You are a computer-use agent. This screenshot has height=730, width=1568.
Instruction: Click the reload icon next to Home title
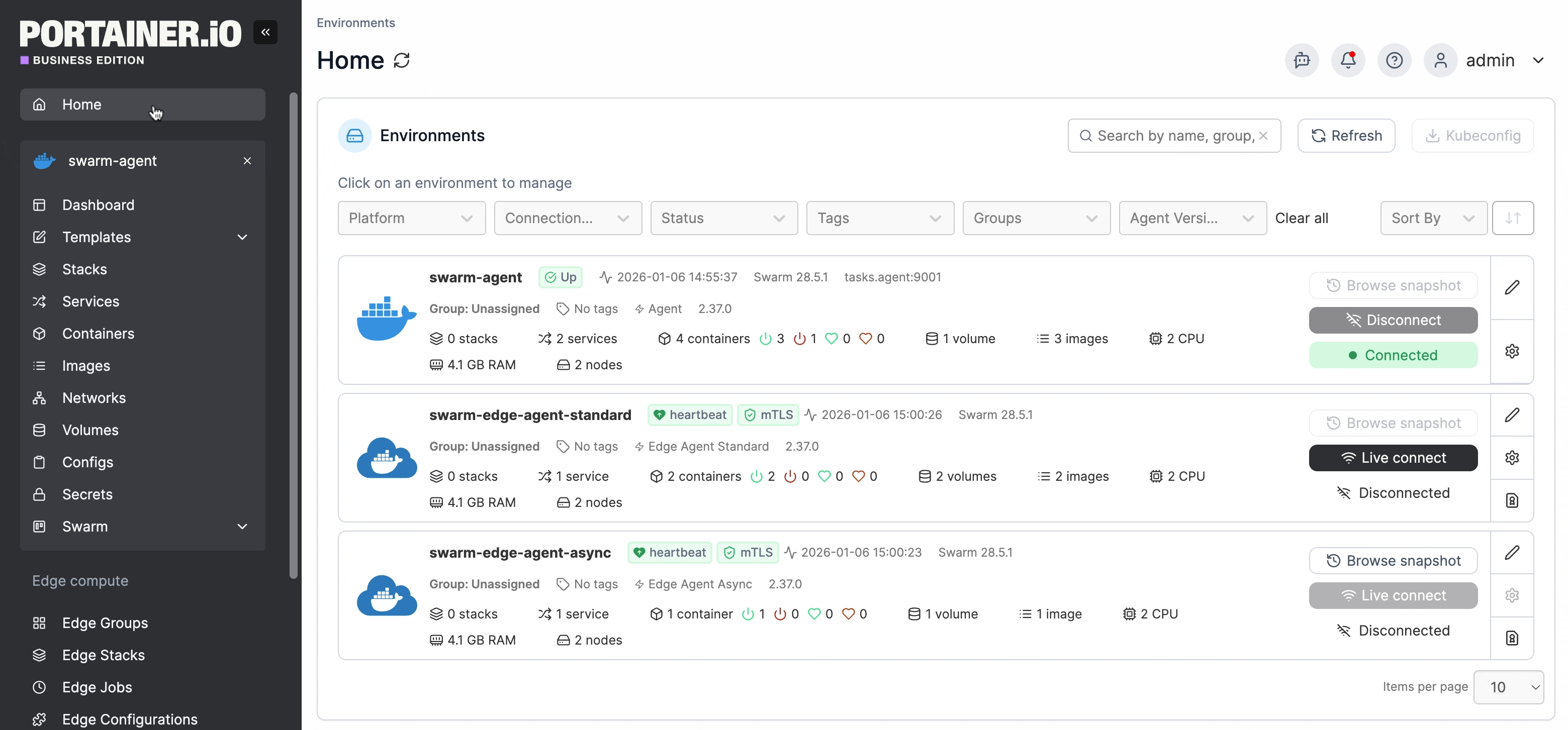402,60
